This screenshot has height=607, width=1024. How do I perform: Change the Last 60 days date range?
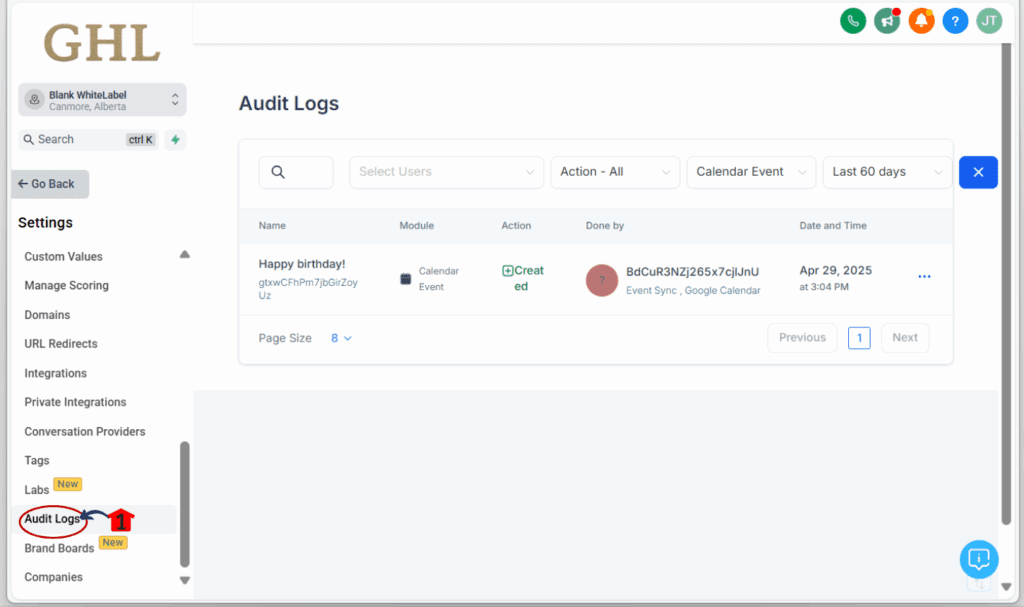(886, 172)
